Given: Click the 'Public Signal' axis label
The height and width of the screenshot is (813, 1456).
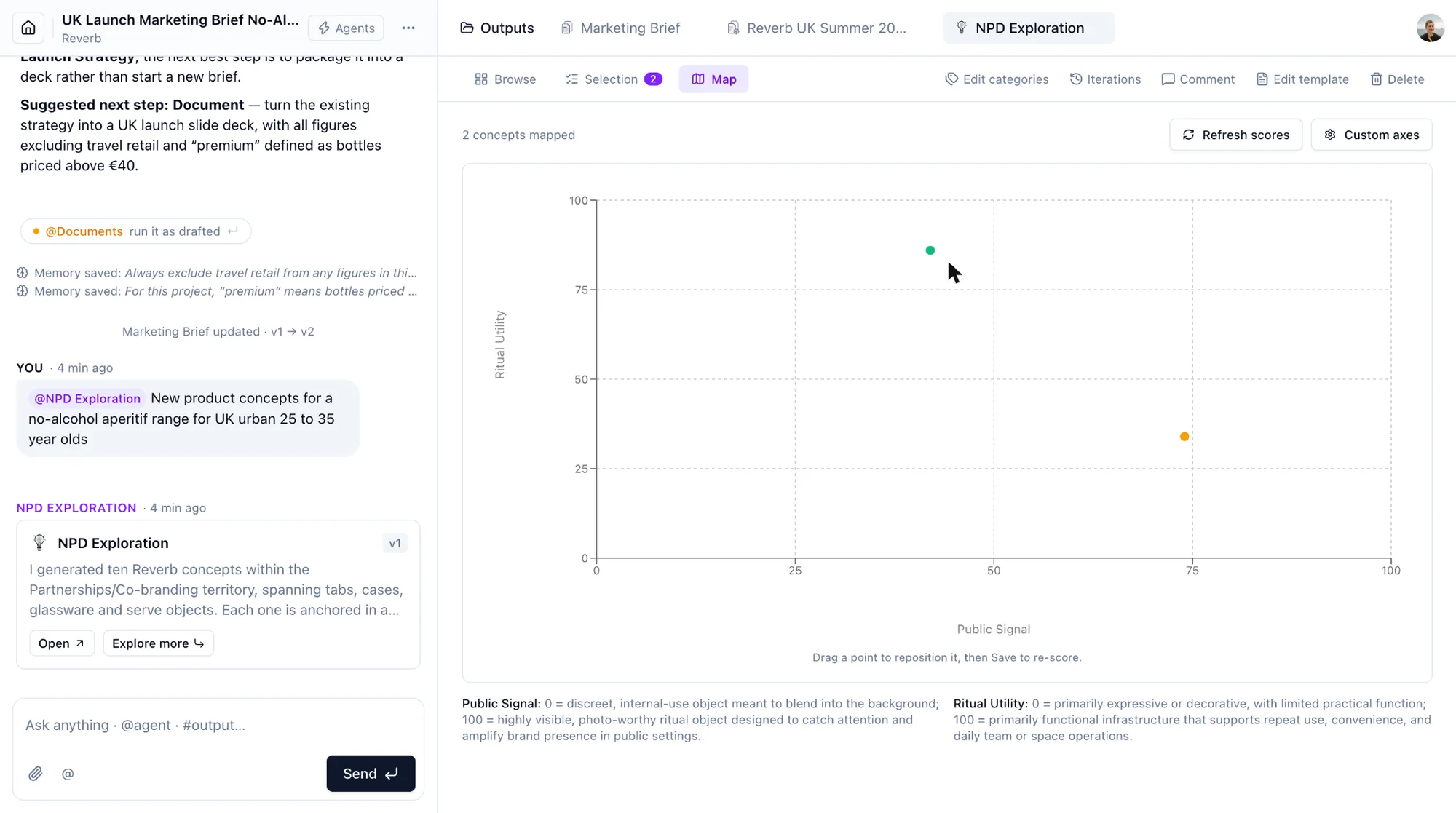Looking at the screenshot, I should click(993, 629).
